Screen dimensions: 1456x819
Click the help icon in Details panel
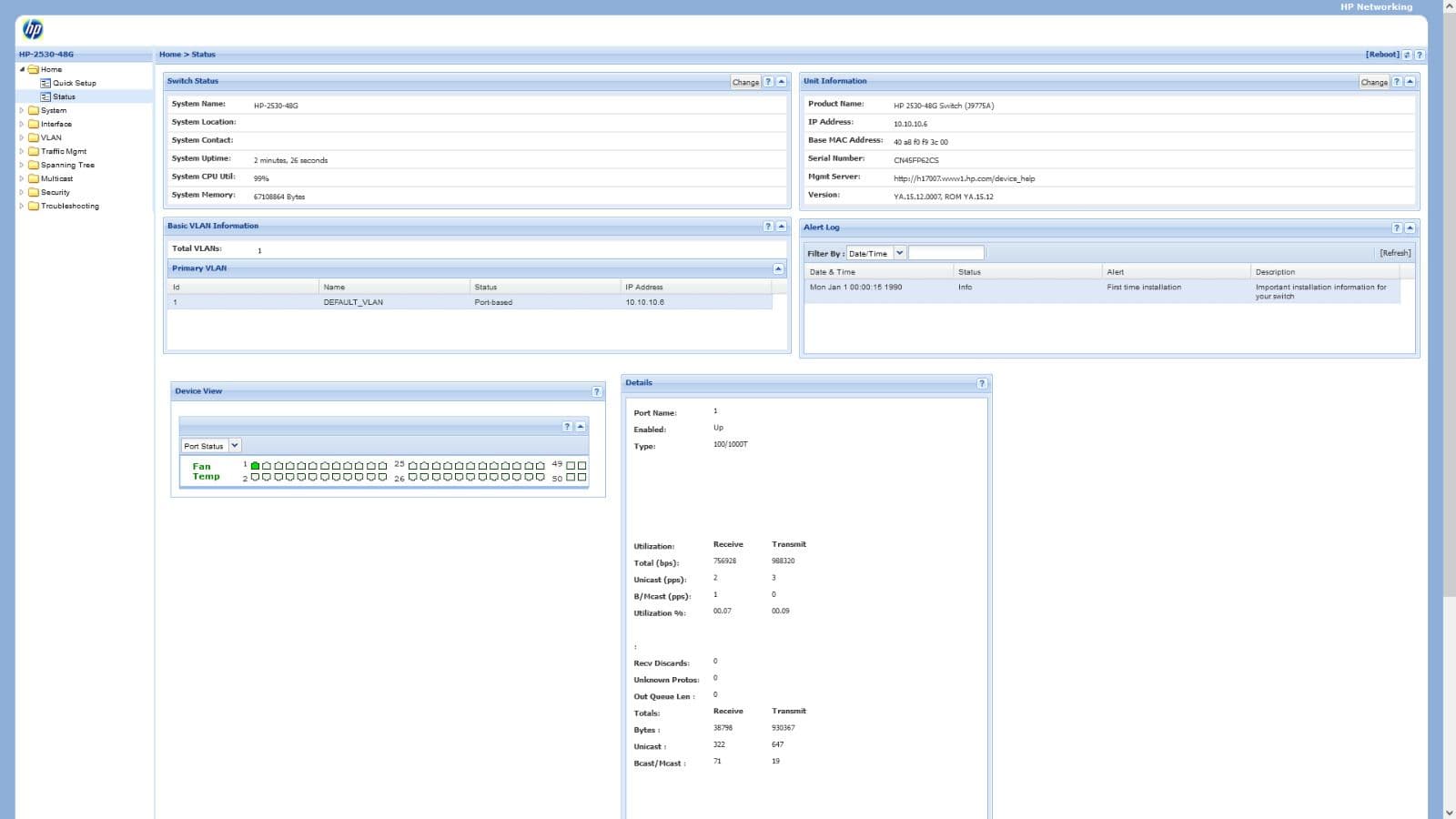click(x=982, y=384)
